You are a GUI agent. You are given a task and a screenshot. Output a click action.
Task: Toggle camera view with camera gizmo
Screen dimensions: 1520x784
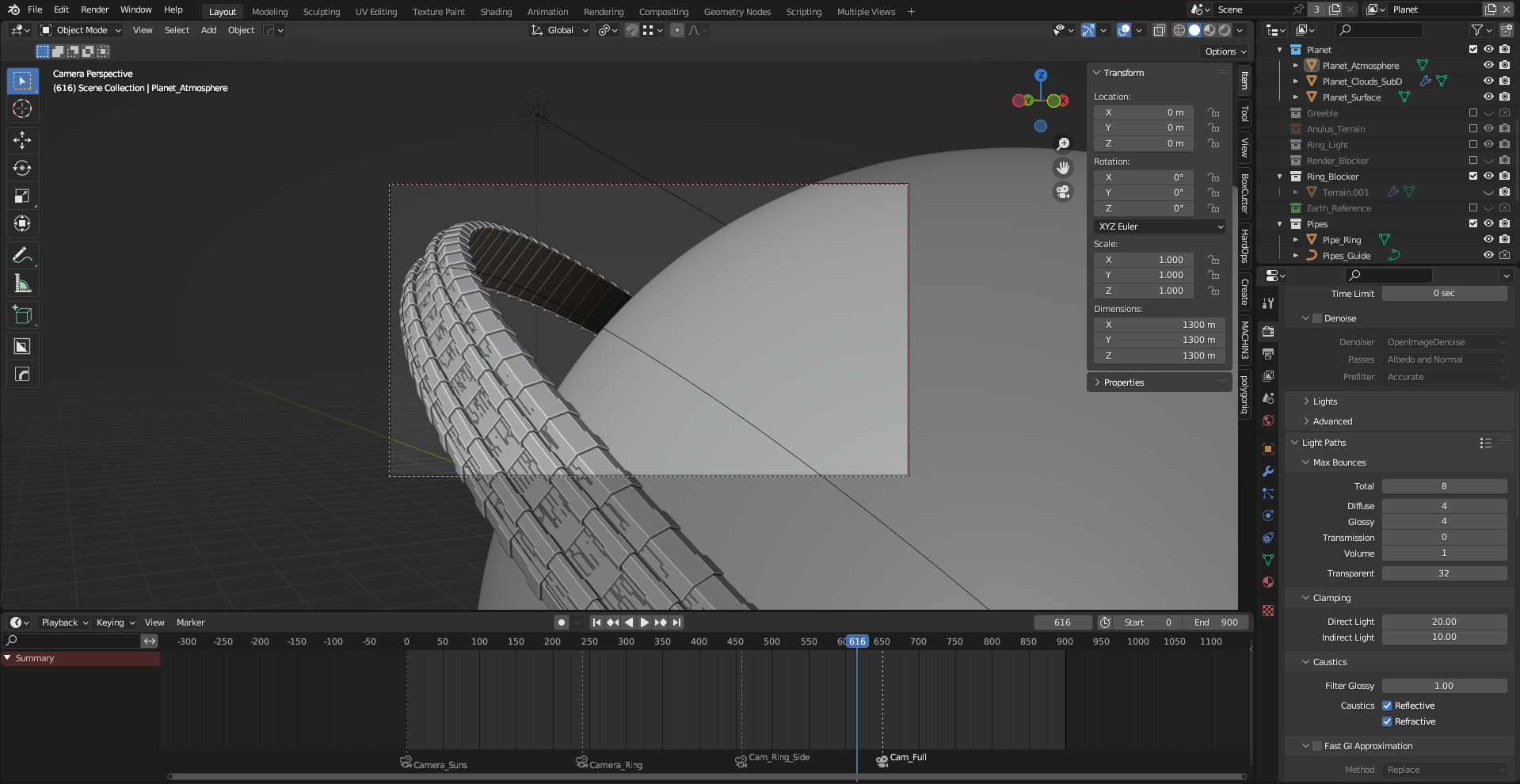[1063, 192]
